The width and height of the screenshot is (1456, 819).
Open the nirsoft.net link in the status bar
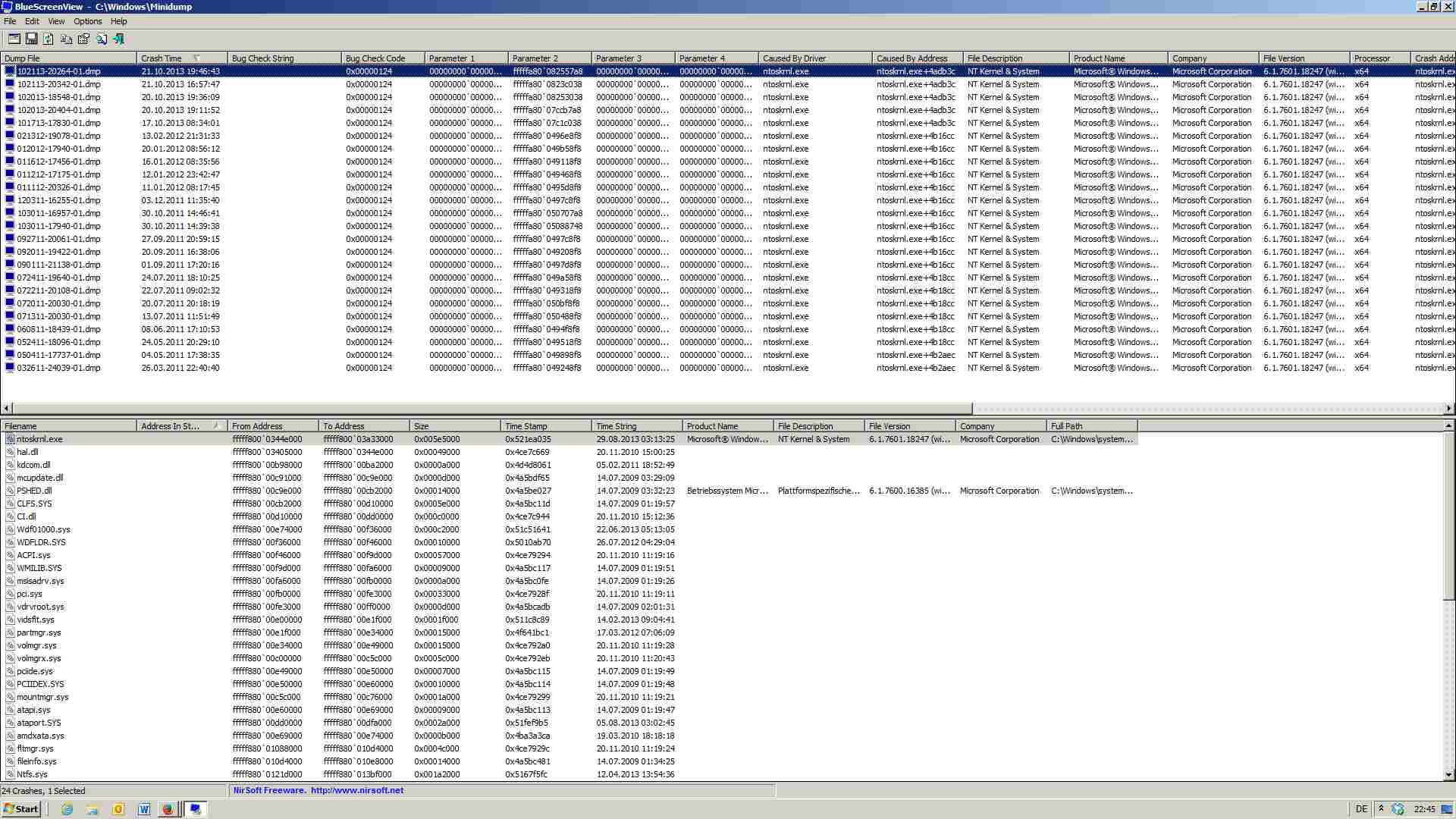click(x=356, y=790)
